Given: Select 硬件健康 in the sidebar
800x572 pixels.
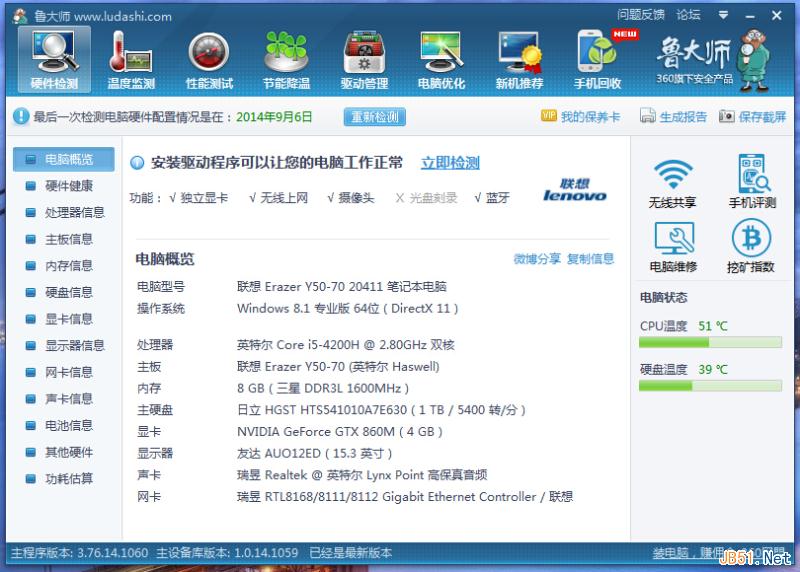Looking at the screenshot, I should click(x=63, y=186).
